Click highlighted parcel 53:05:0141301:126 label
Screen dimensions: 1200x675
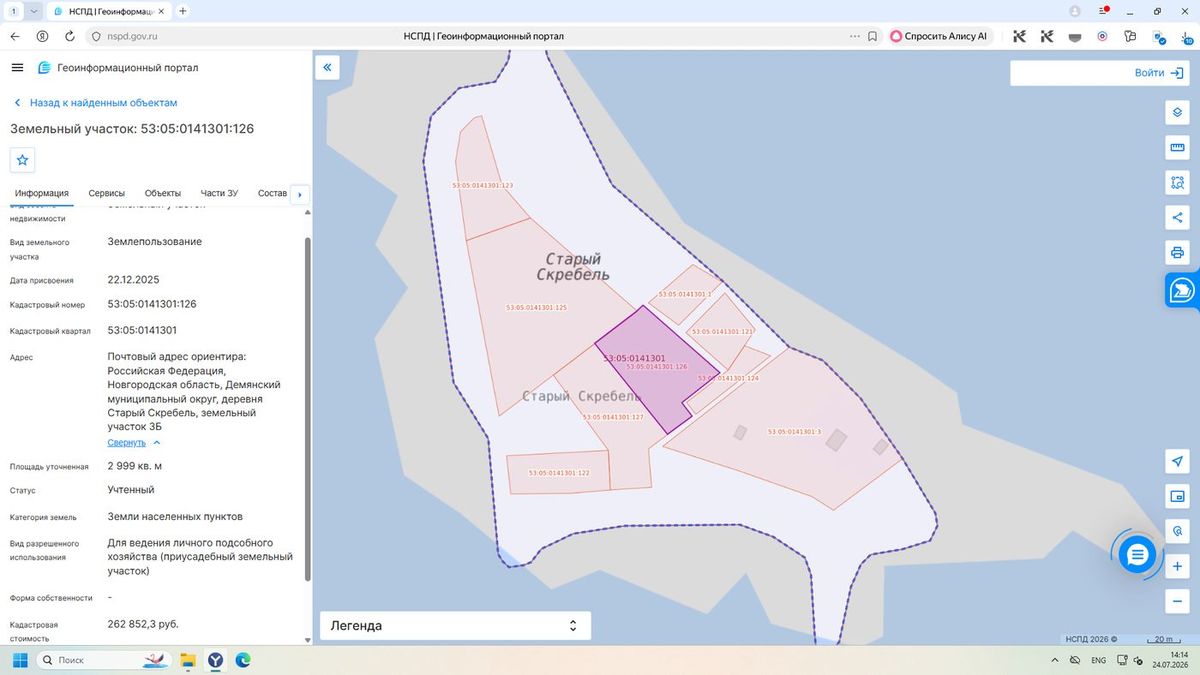point(657,367)
